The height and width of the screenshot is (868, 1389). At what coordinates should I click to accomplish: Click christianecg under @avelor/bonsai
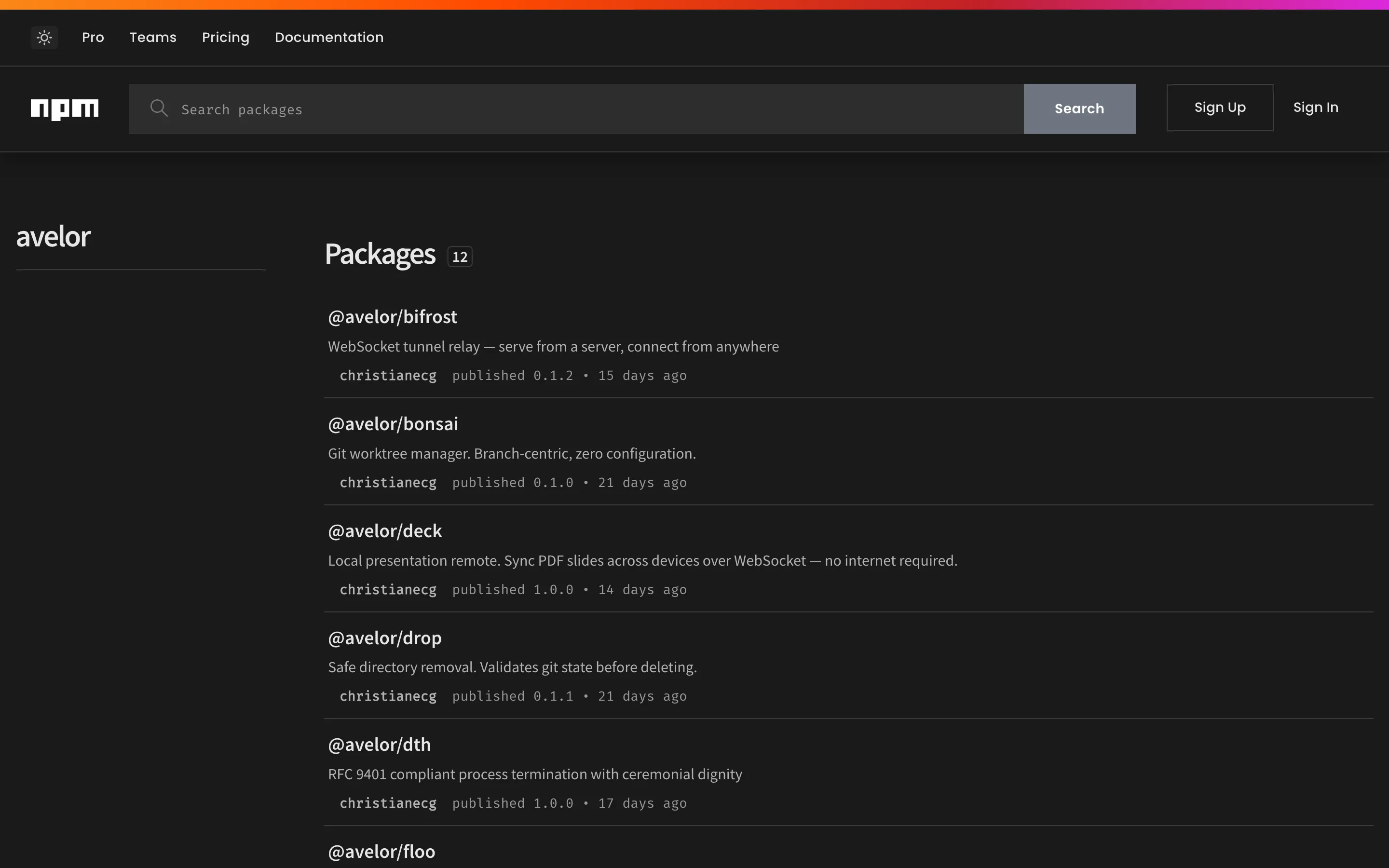click(388, 483)
